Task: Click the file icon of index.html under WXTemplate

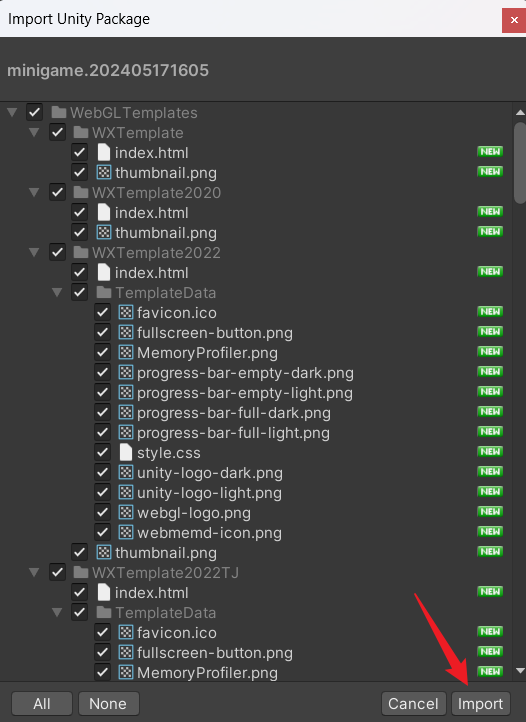Action: pos(104,152)
